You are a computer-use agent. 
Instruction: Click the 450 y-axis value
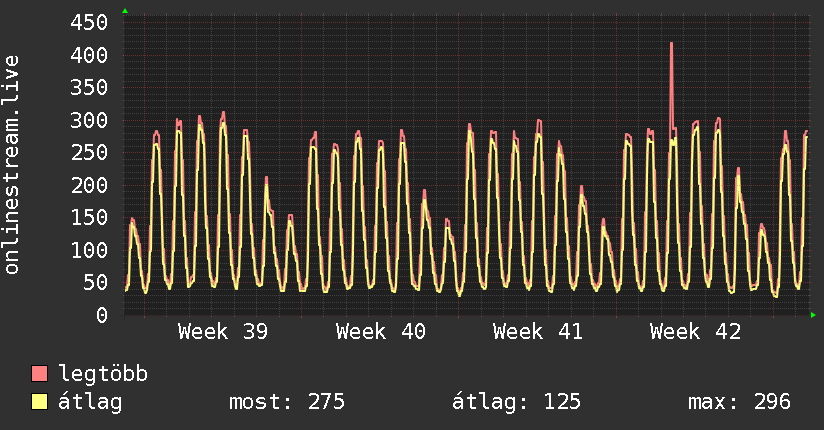coord(89,23)
